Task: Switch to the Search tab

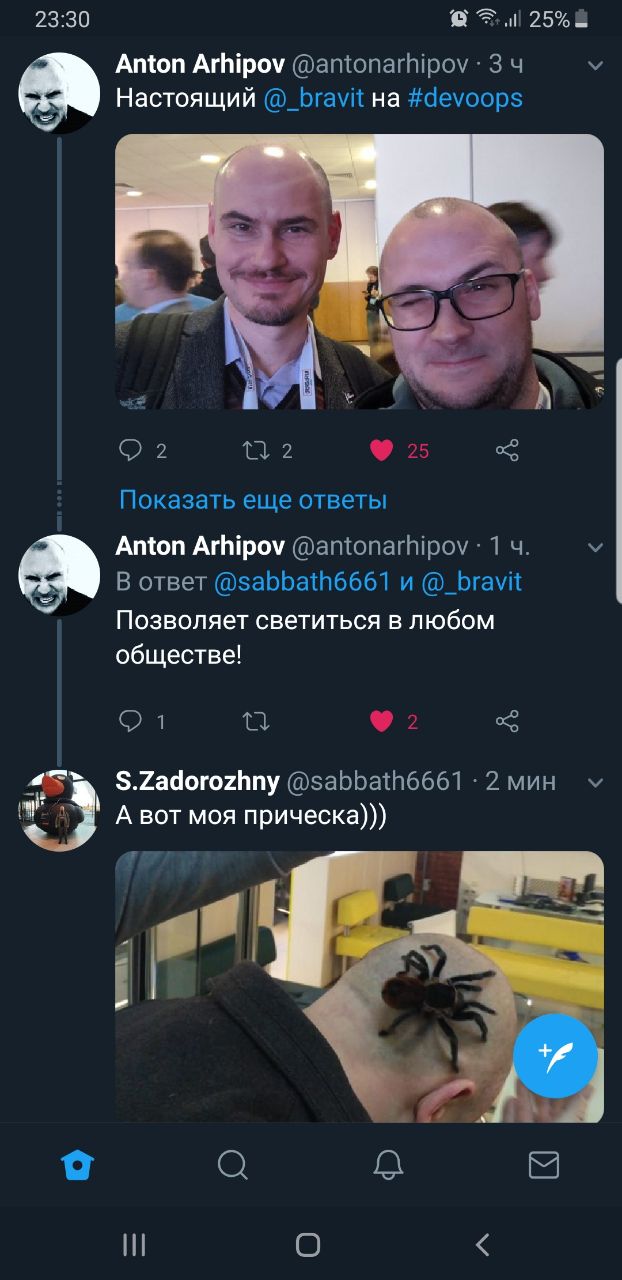Action: tap(232, 1164)
